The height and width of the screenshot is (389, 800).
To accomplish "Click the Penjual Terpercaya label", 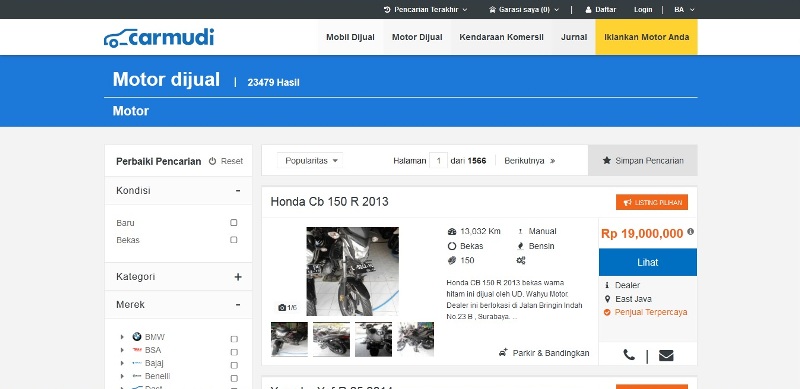I will [651, 312].
